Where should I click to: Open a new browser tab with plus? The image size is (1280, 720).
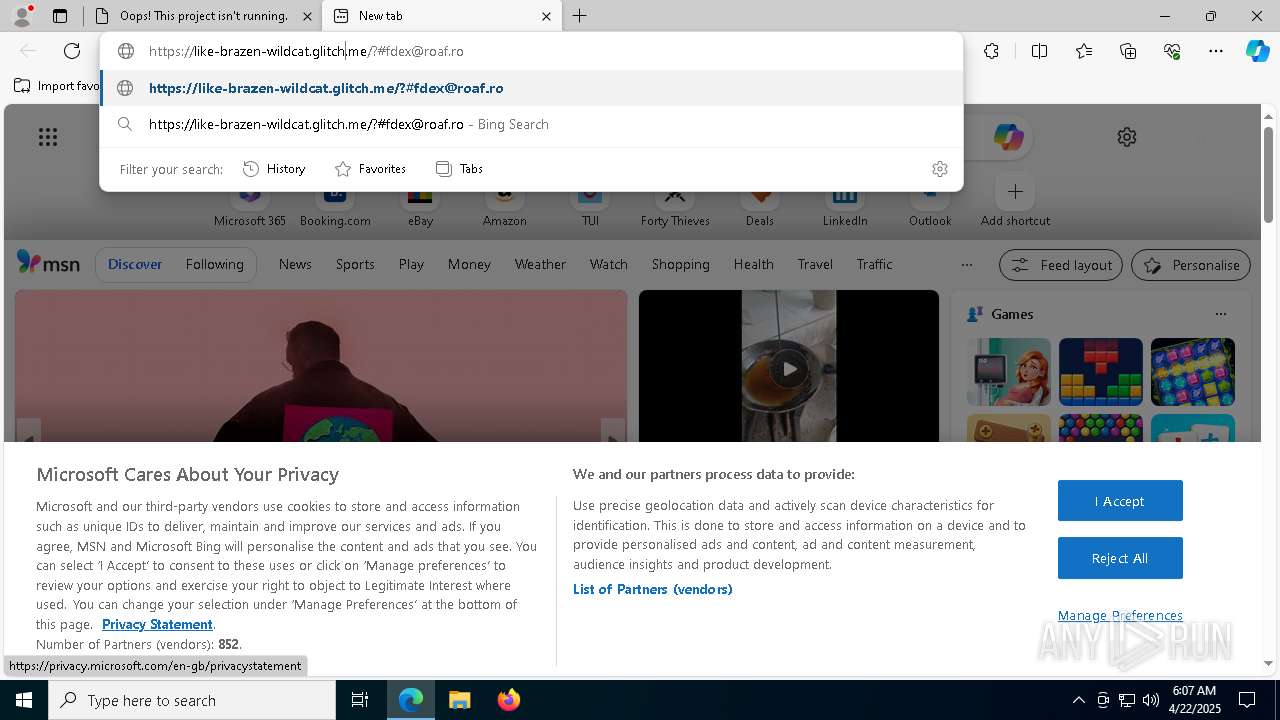579,16
